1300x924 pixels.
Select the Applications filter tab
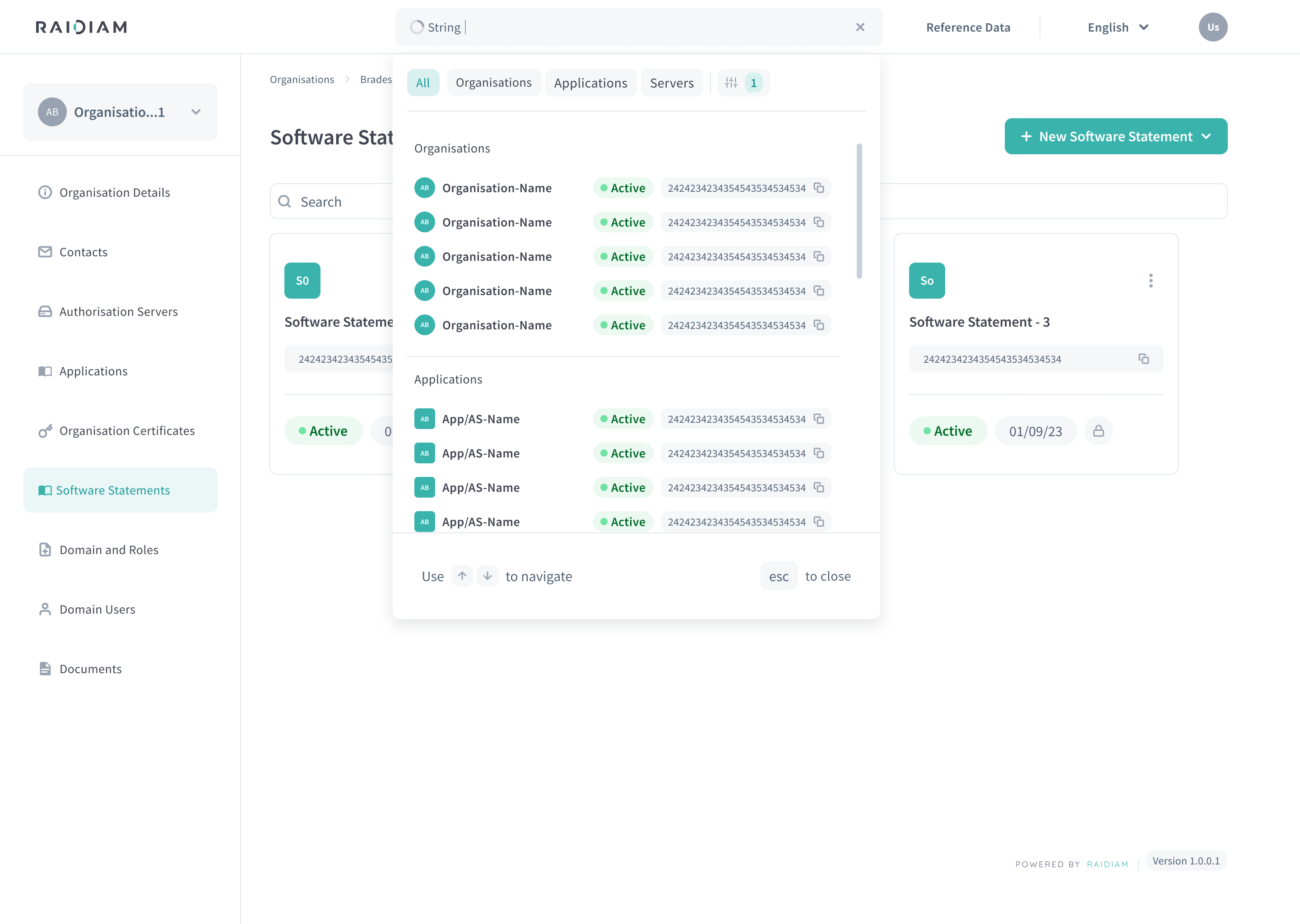pyautogui.click(x=591, y=83)
